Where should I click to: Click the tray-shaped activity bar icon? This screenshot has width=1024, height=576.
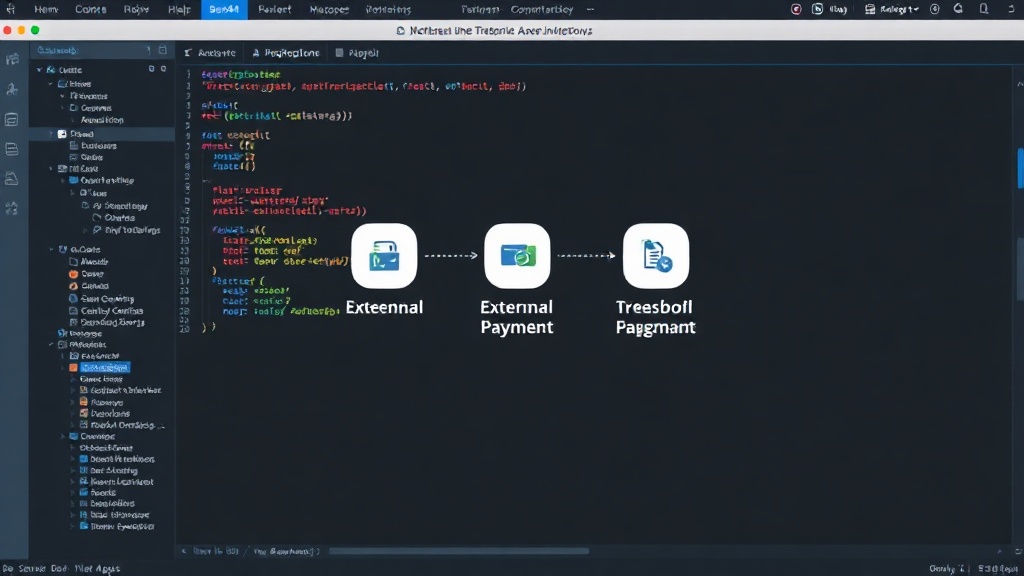[x=12, y=178]
